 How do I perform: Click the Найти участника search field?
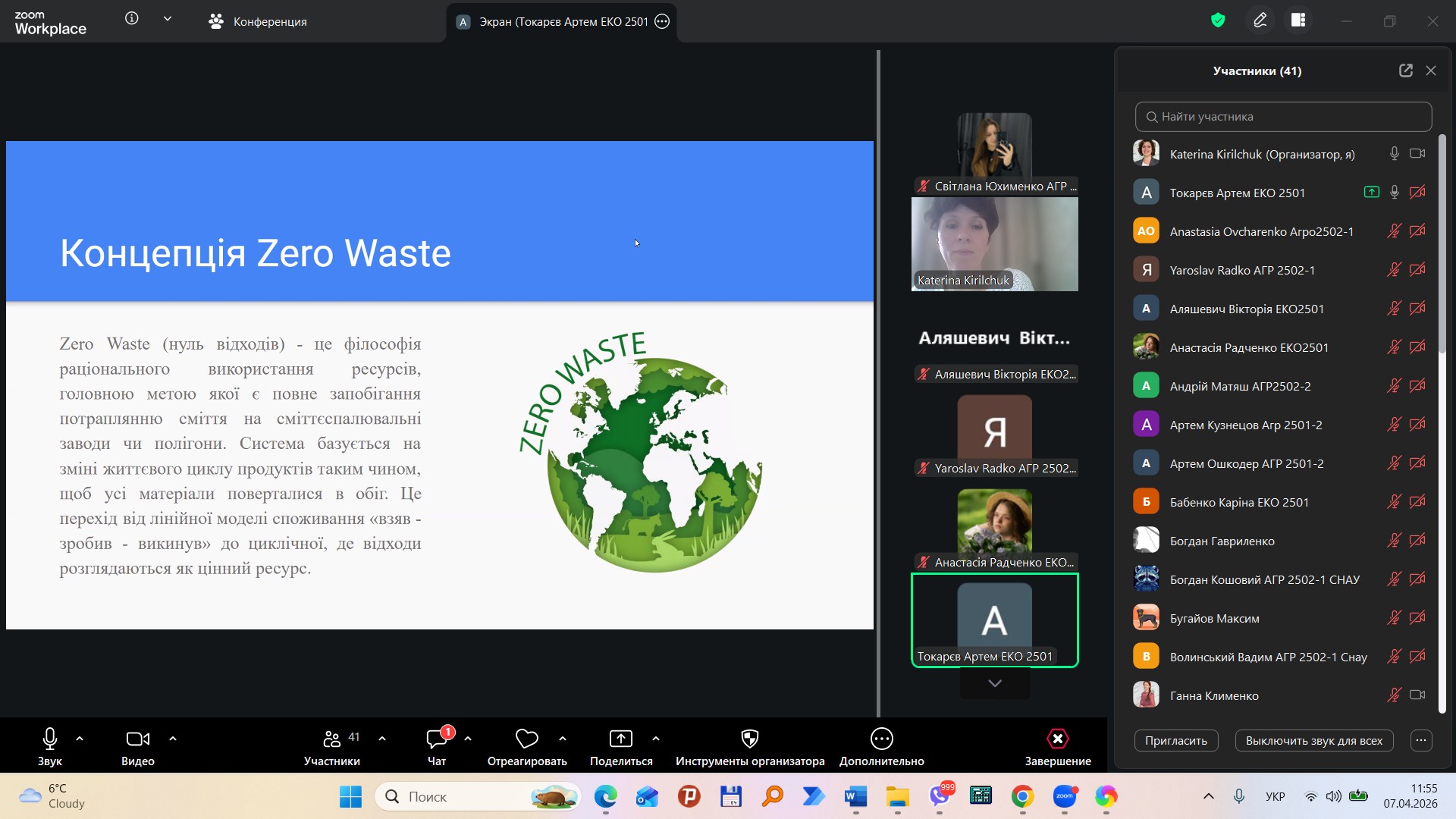click(x=1283, y=117)
